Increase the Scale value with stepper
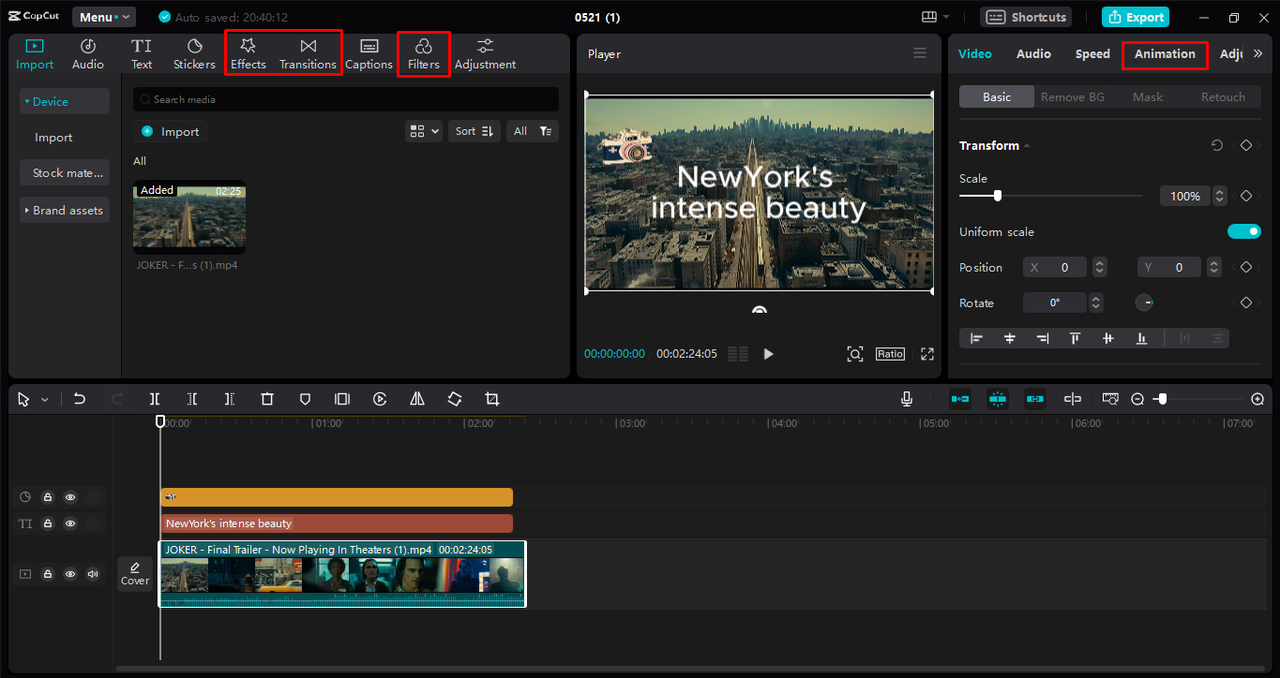 click(x=1219, y=192)
